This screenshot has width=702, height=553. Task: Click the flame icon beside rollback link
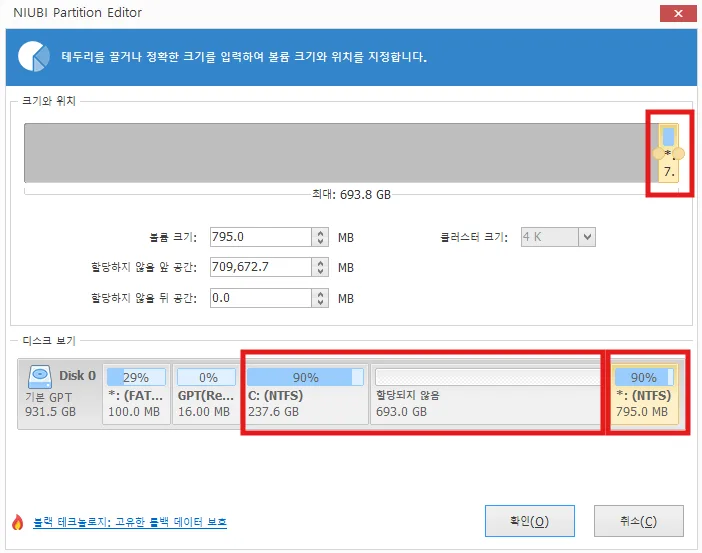point(17,522)
